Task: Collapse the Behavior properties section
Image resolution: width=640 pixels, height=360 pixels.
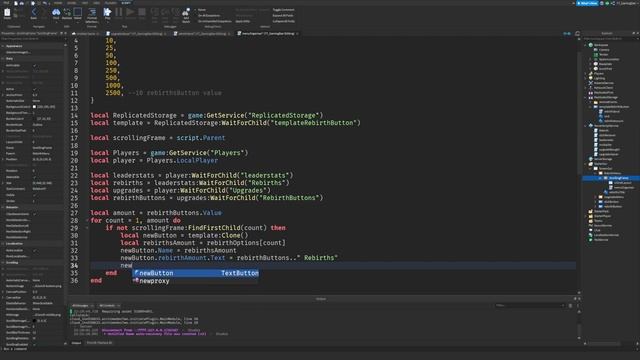Action: click(x=3, y=207)
